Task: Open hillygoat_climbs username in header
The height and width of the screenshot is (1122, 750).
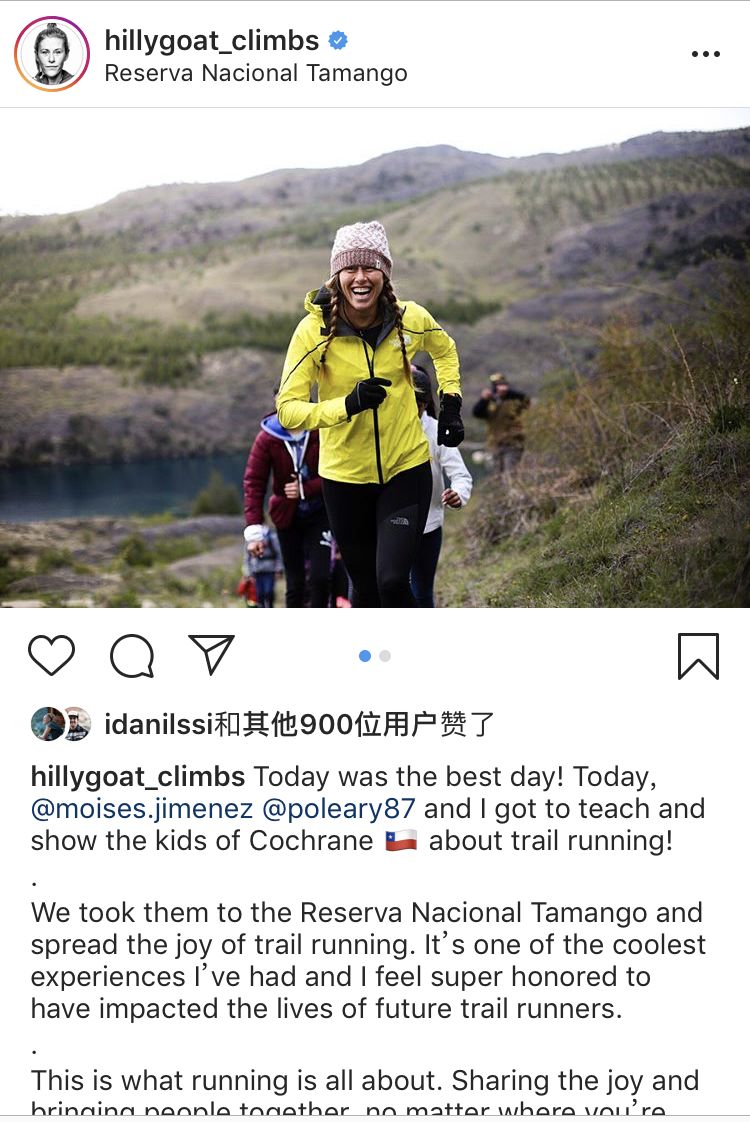Action: 212,41
